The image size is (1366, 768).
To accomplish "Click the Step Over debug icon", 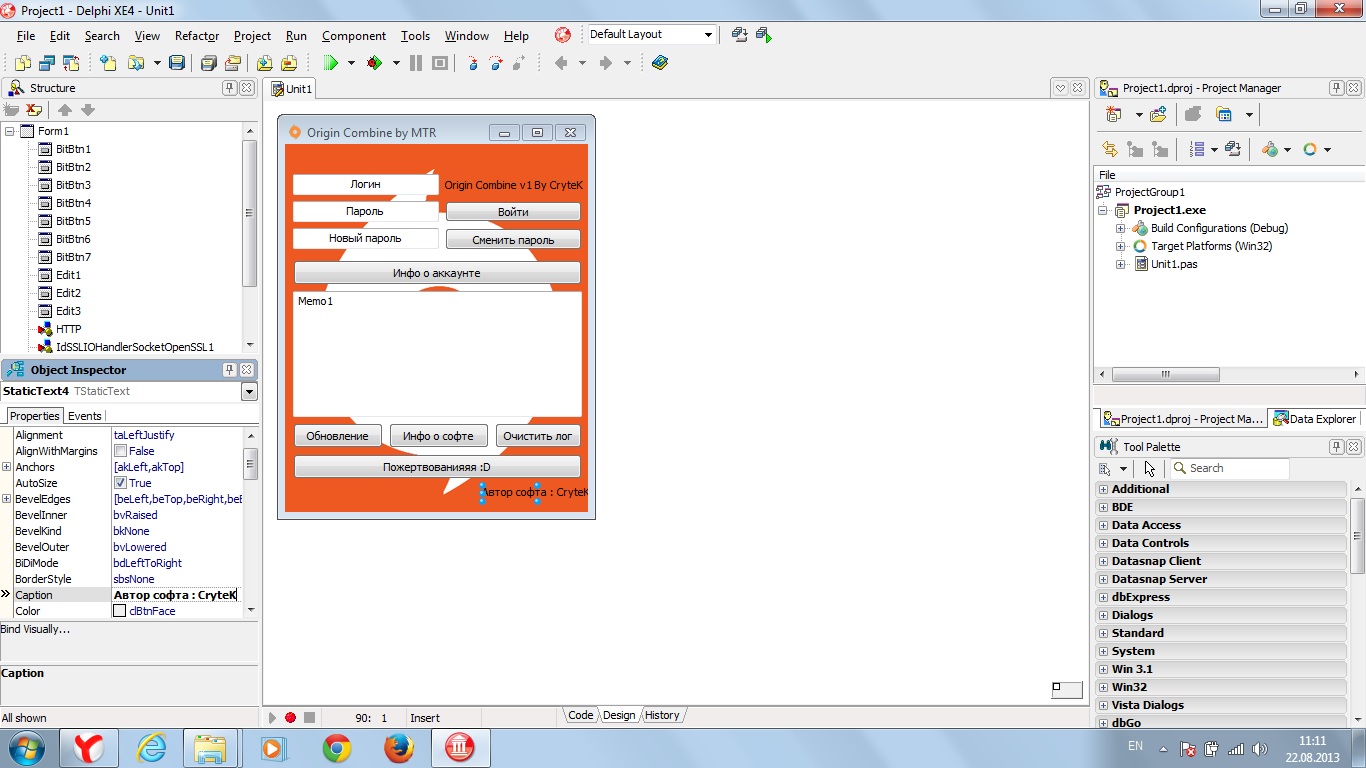I will tap(495, 63).
